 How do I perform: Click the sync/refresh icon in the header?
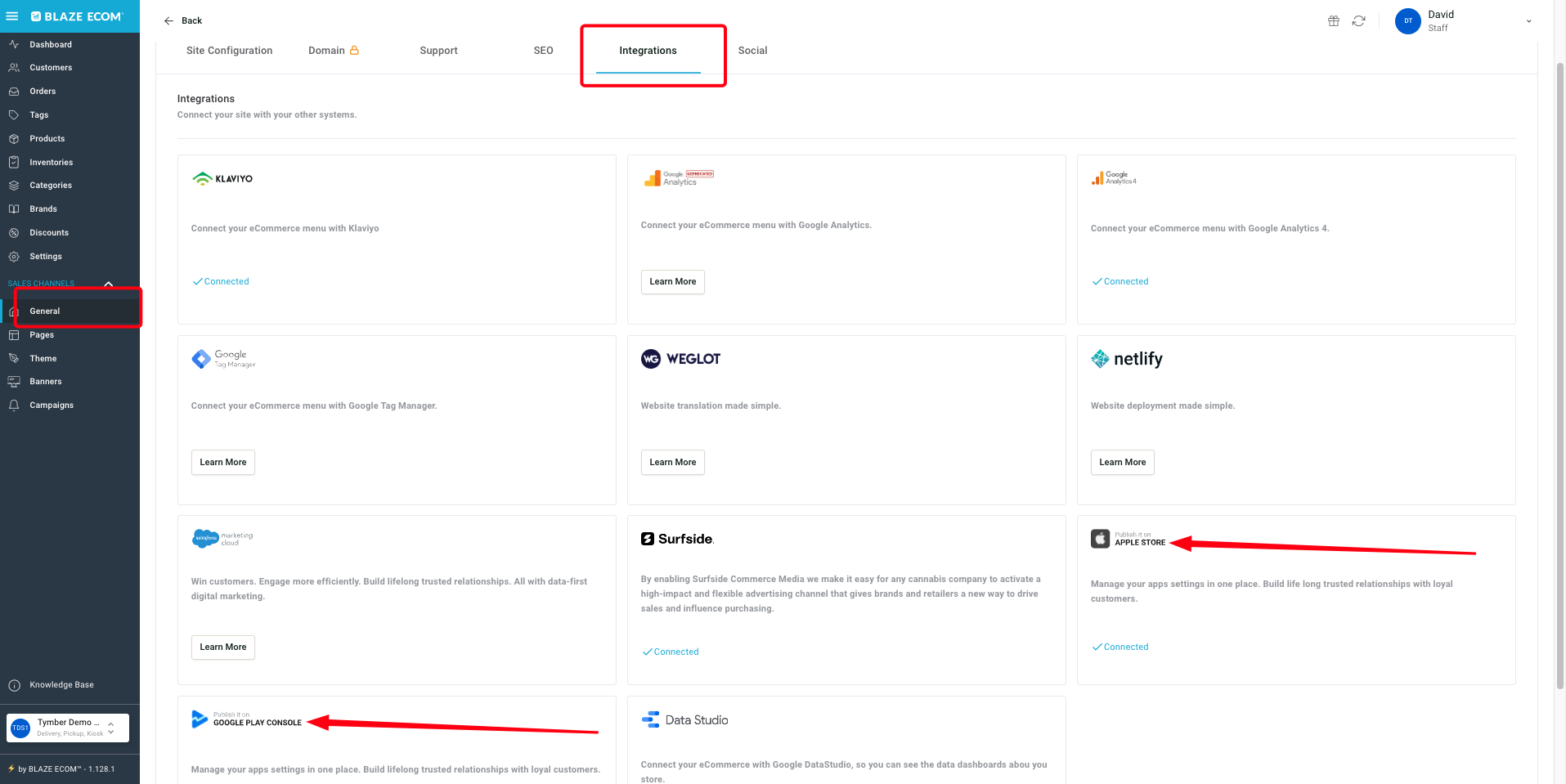(x=1359, y=20)
